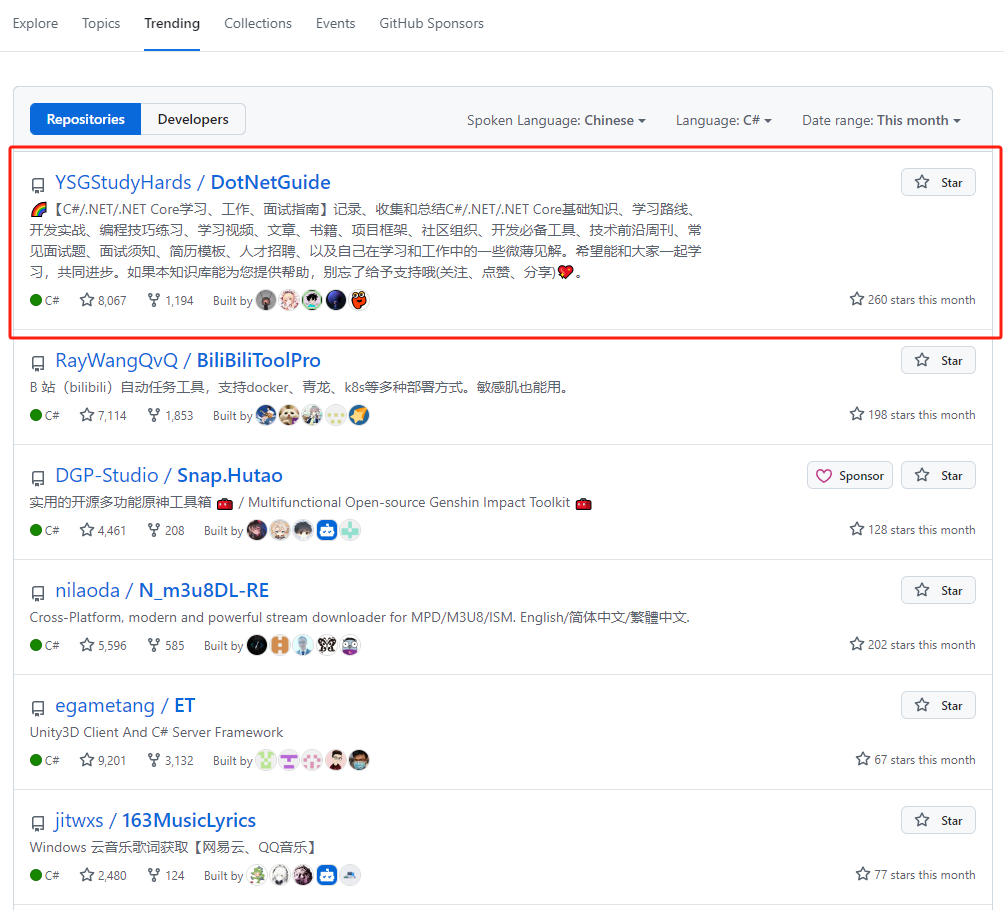This screenshot has width=1004, height=910.
Task: Click the fork icon showing 1,194 for DotNetGuide
Action: pos(152,300)
